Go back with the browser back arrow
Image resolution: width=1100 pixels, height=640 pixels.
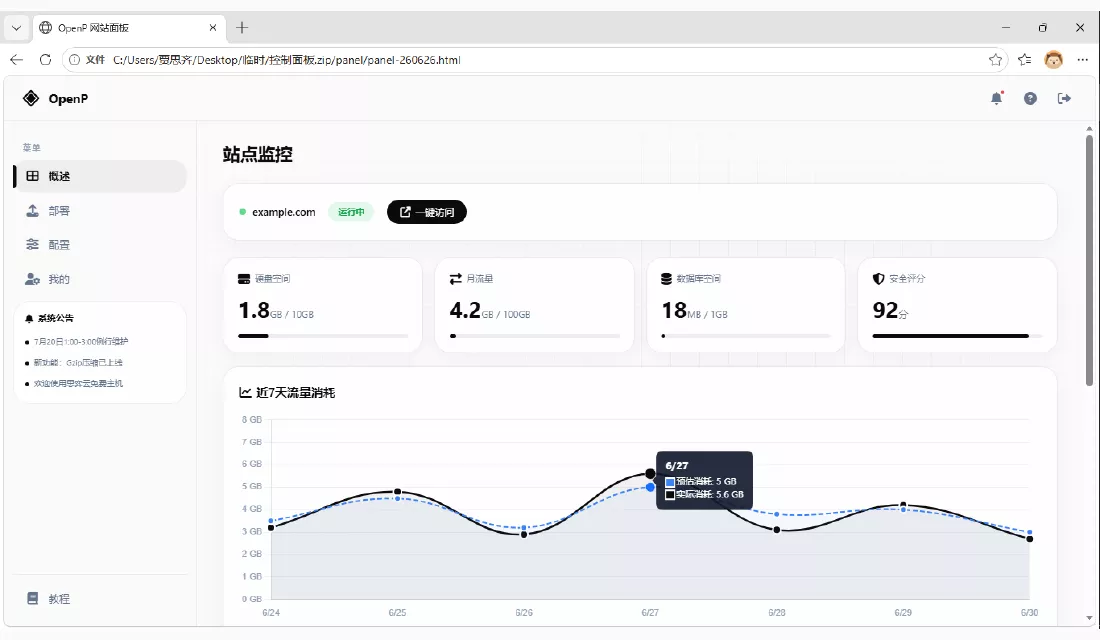point(16,60)
